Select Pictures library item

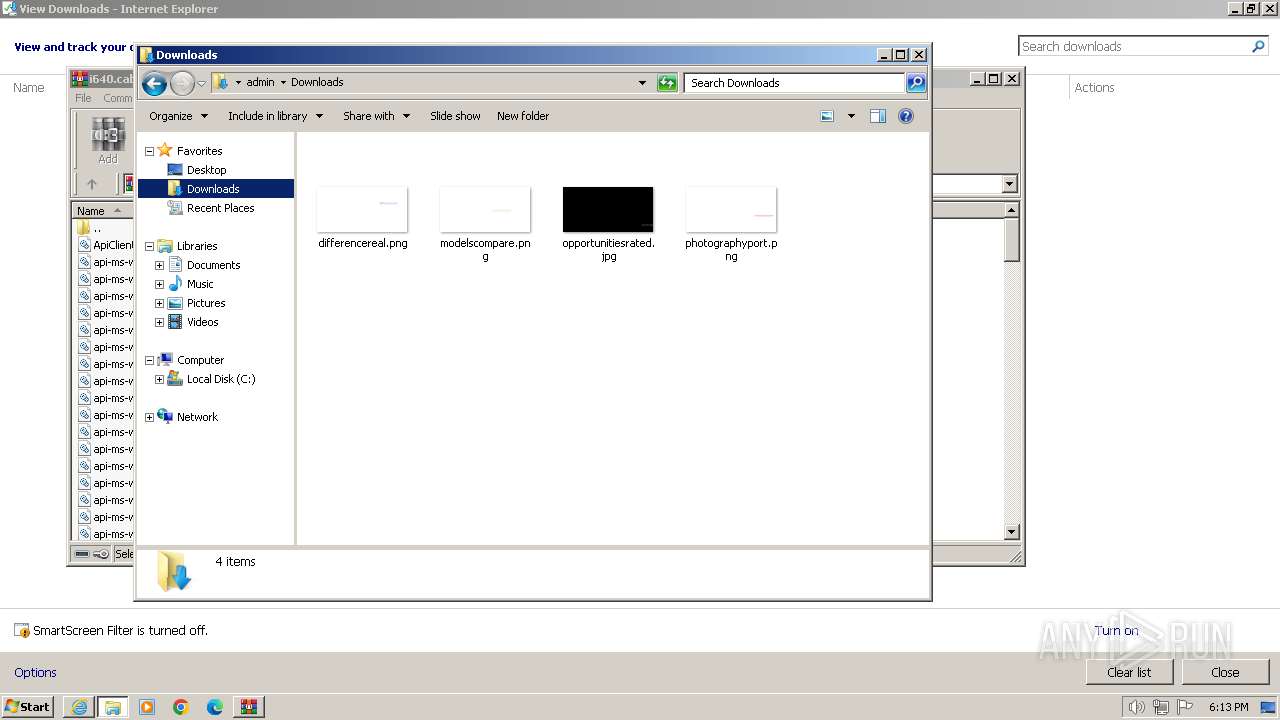click(206, 303)
